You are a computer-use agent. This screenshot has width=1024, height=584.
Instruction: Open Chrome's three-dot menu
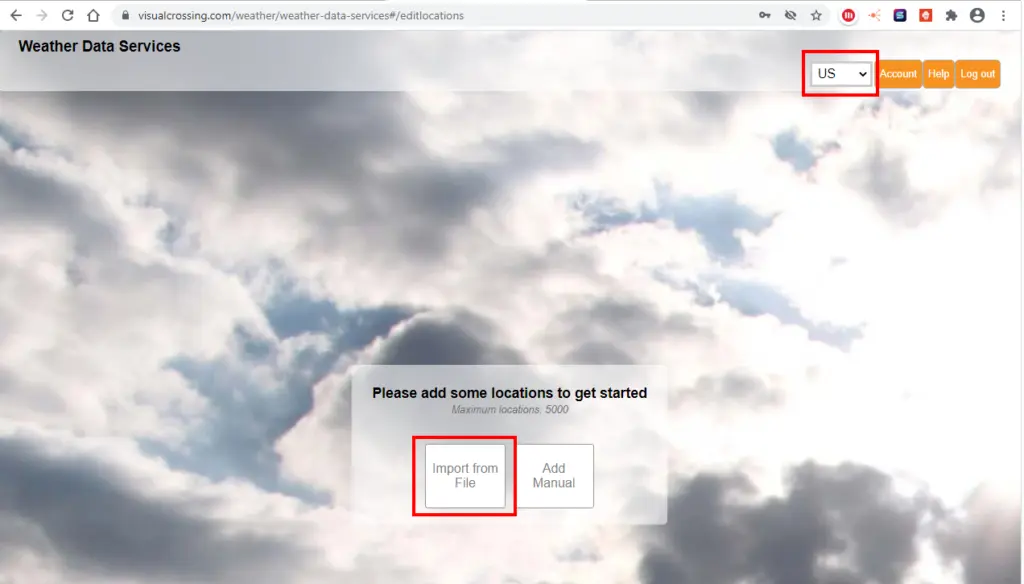pos(1003,16)
